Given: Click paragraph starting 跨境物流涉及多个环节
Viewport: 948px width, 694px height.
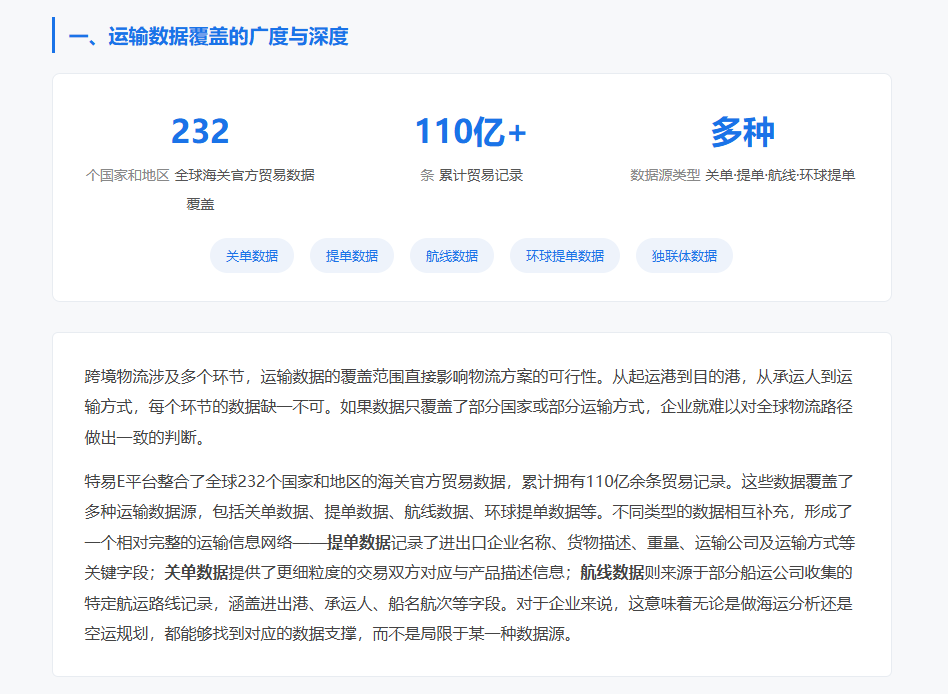Looking at the screenshot, I should [x=469, y=407].
